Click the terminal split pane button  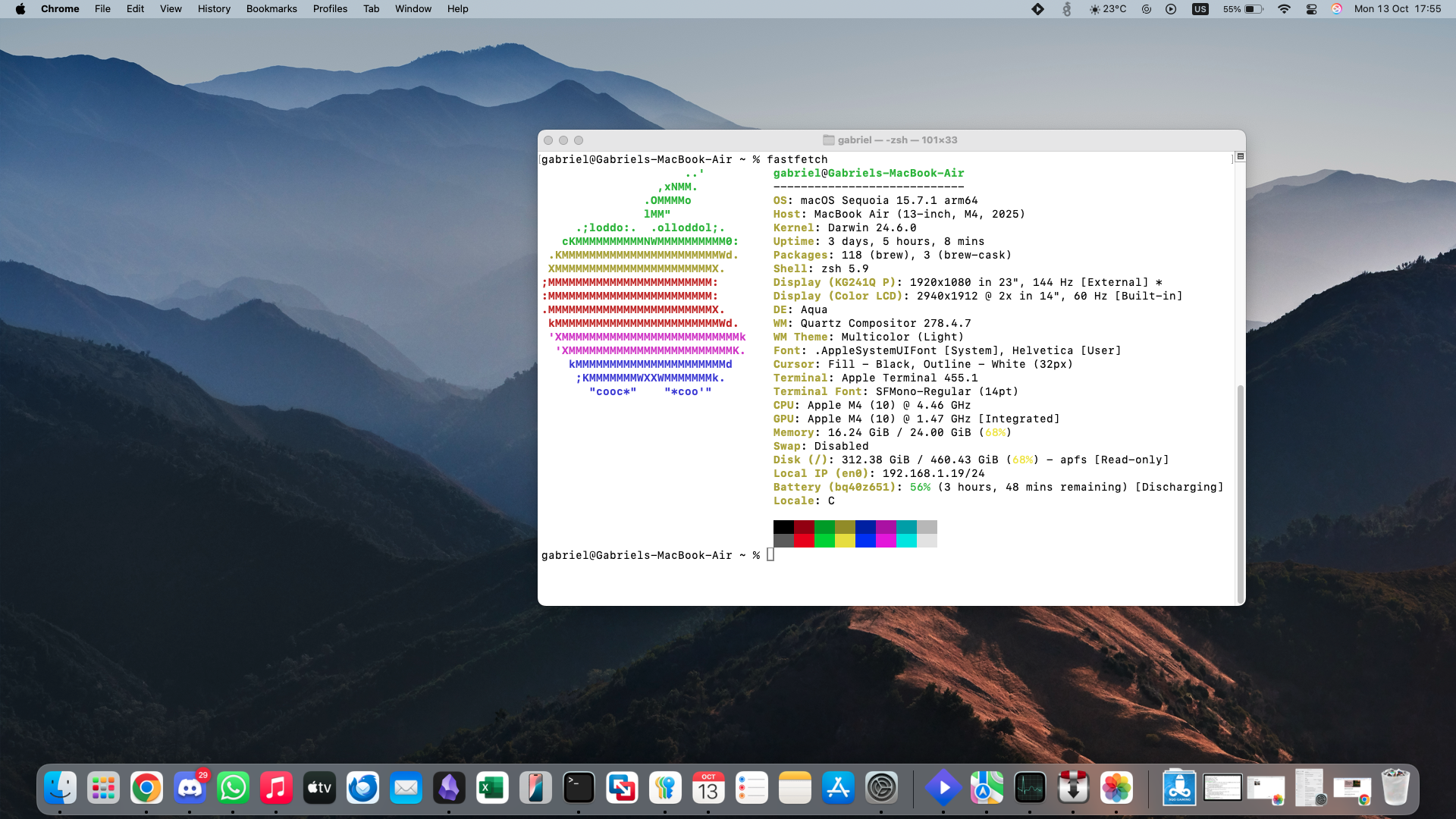(1241, 156)
